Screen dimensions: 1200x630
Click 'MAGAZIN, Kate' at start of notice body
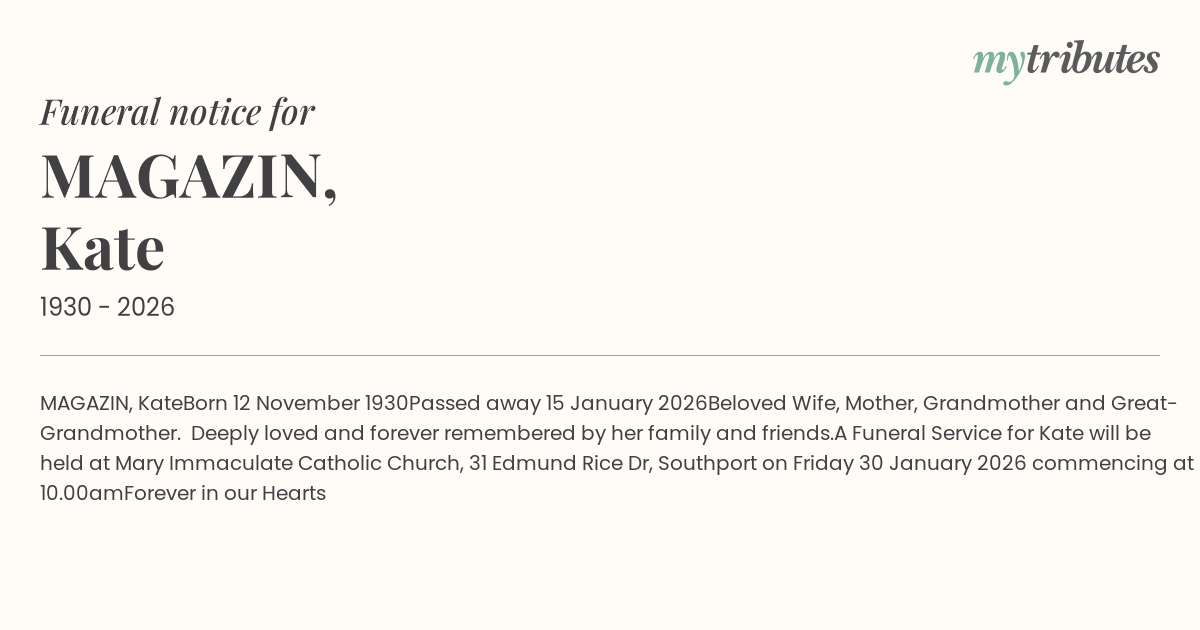(x=111, y=404)
